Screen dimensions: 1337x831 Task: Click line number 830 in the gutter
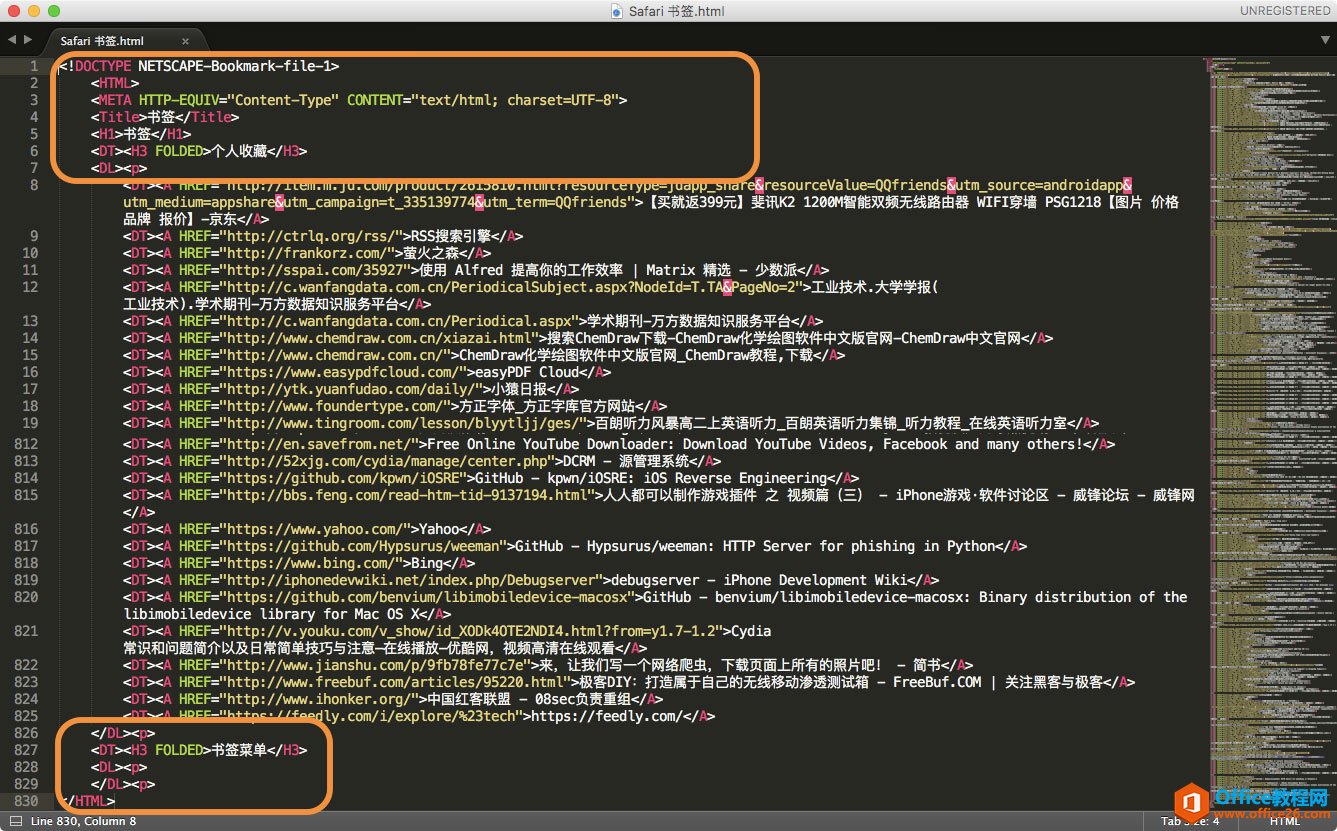(x=27, y=801)
